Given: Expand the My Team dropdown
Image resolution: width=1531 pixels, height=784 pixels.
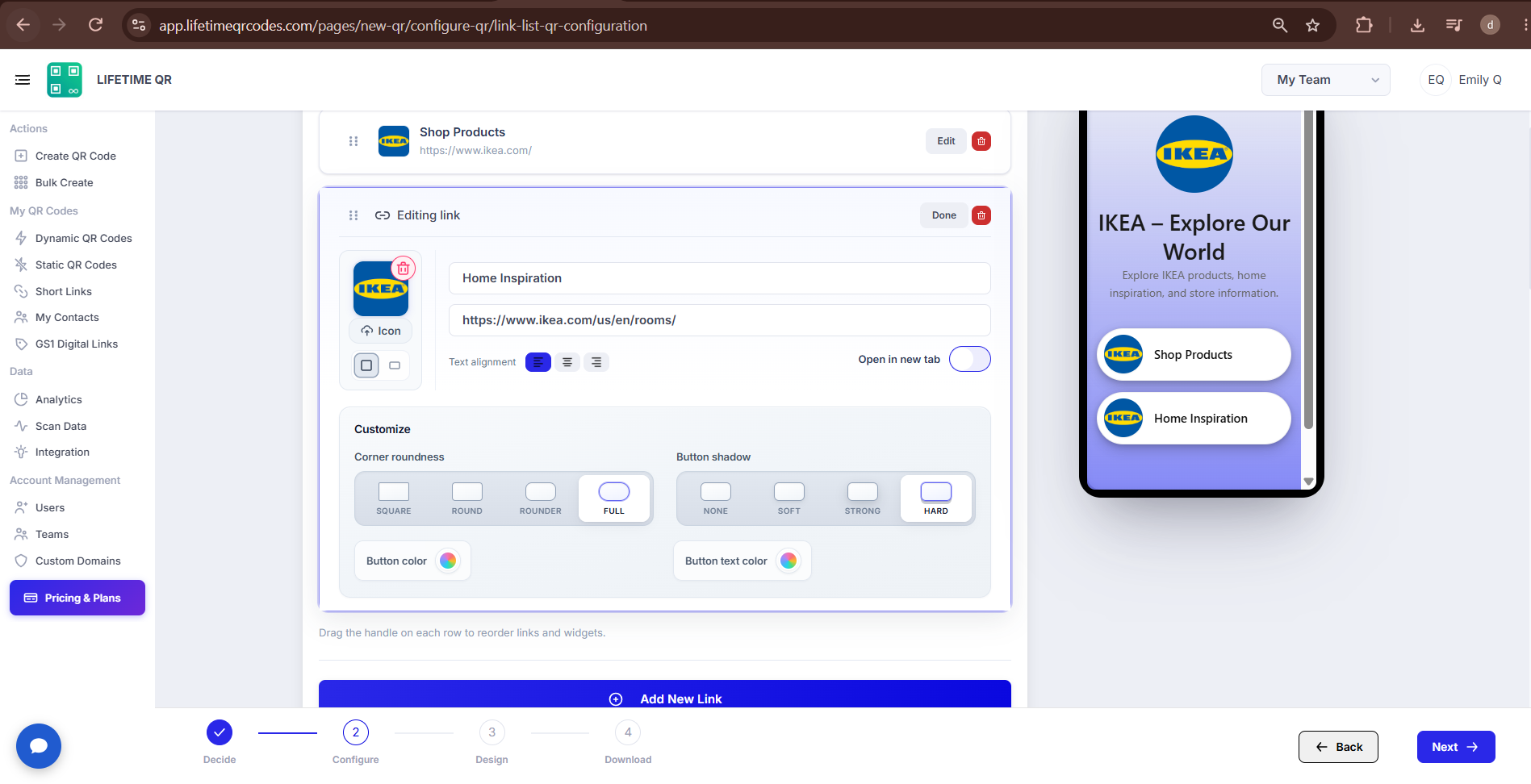Looking at the screenshot, I should 1326,80.
